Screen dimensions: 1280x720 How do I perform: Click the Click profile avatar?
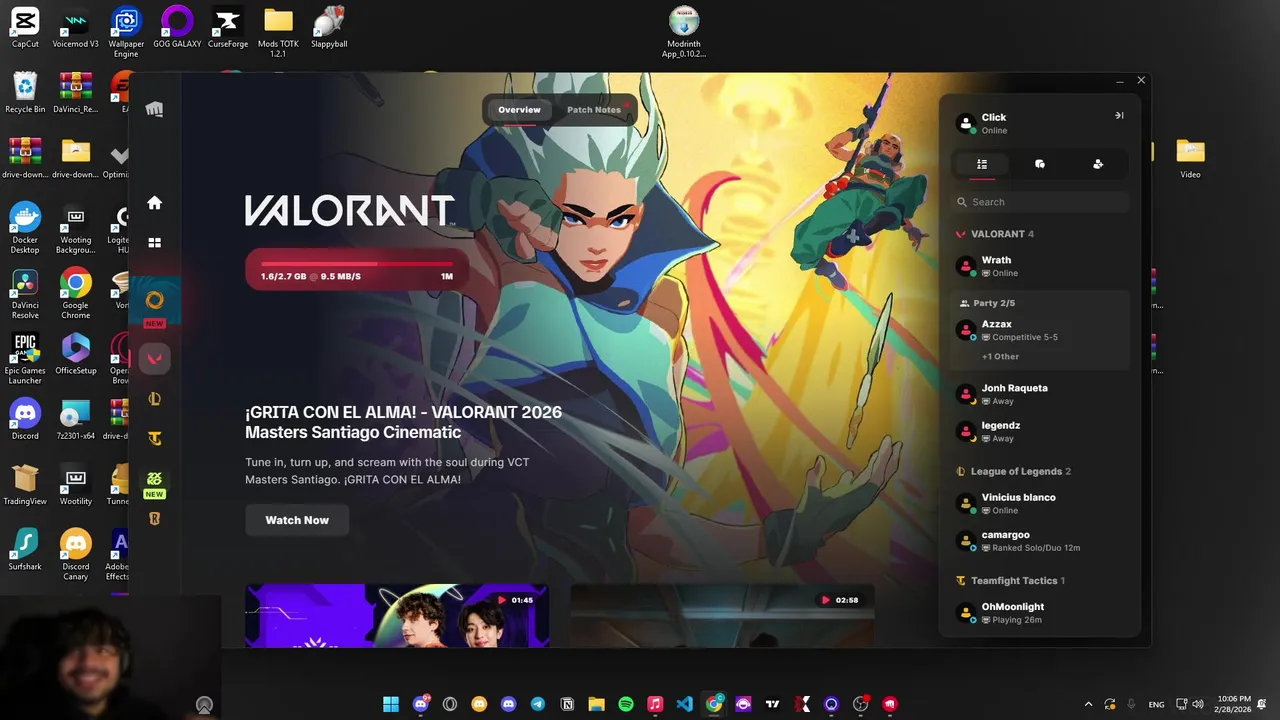(966, 123)
